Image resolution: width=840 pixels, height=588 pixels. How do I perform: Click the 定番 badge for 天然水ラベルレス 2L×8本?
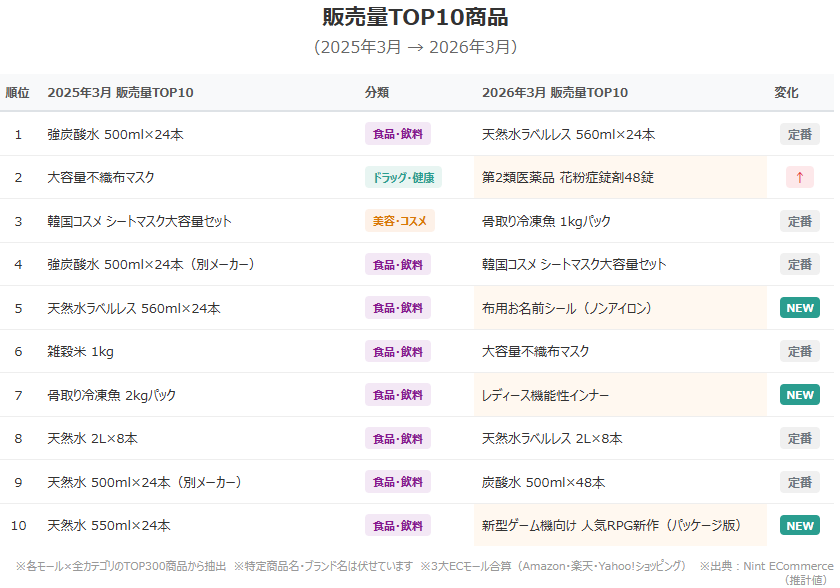(x=799, y=438)
